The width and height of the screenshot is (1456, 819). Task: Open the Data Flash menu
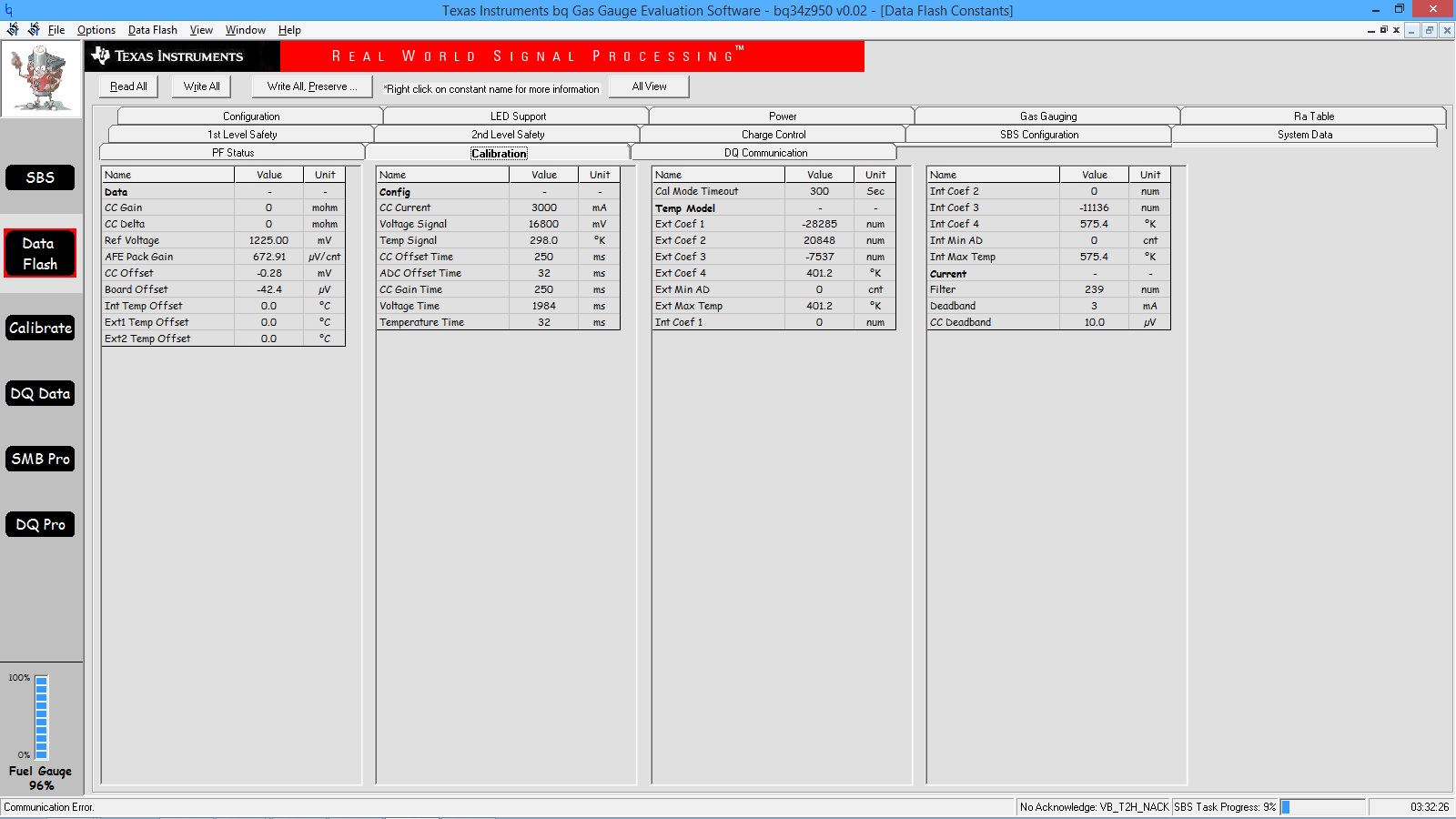153,30
